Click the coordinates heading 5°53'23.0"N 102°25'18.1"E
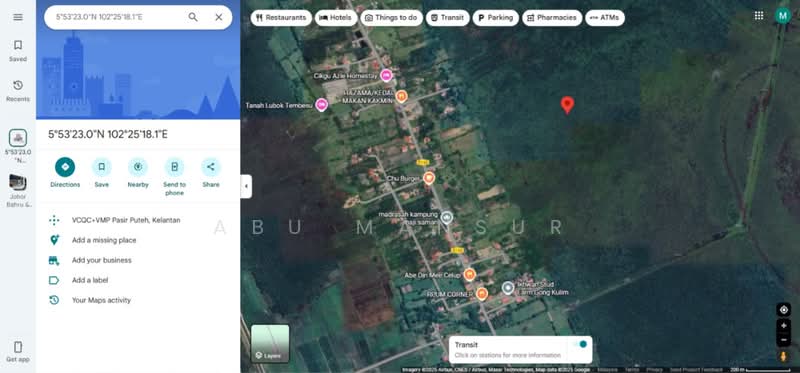This screenshot has height=373, width=800. point(108,135)
